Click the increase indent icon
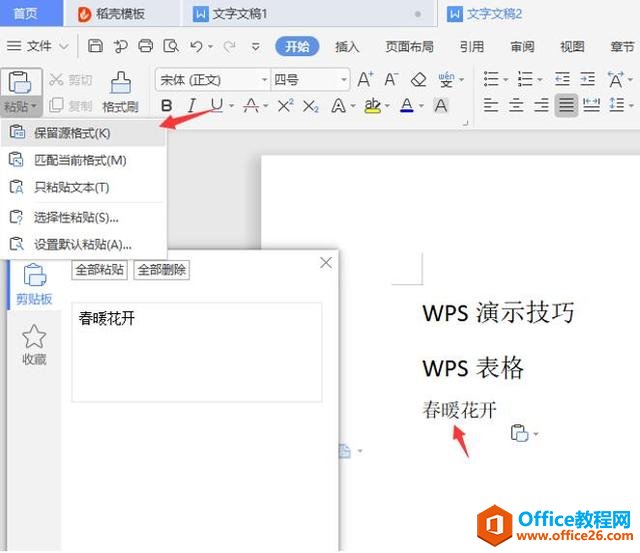Viewport: 640px width, 553px height. pos(587,79)
